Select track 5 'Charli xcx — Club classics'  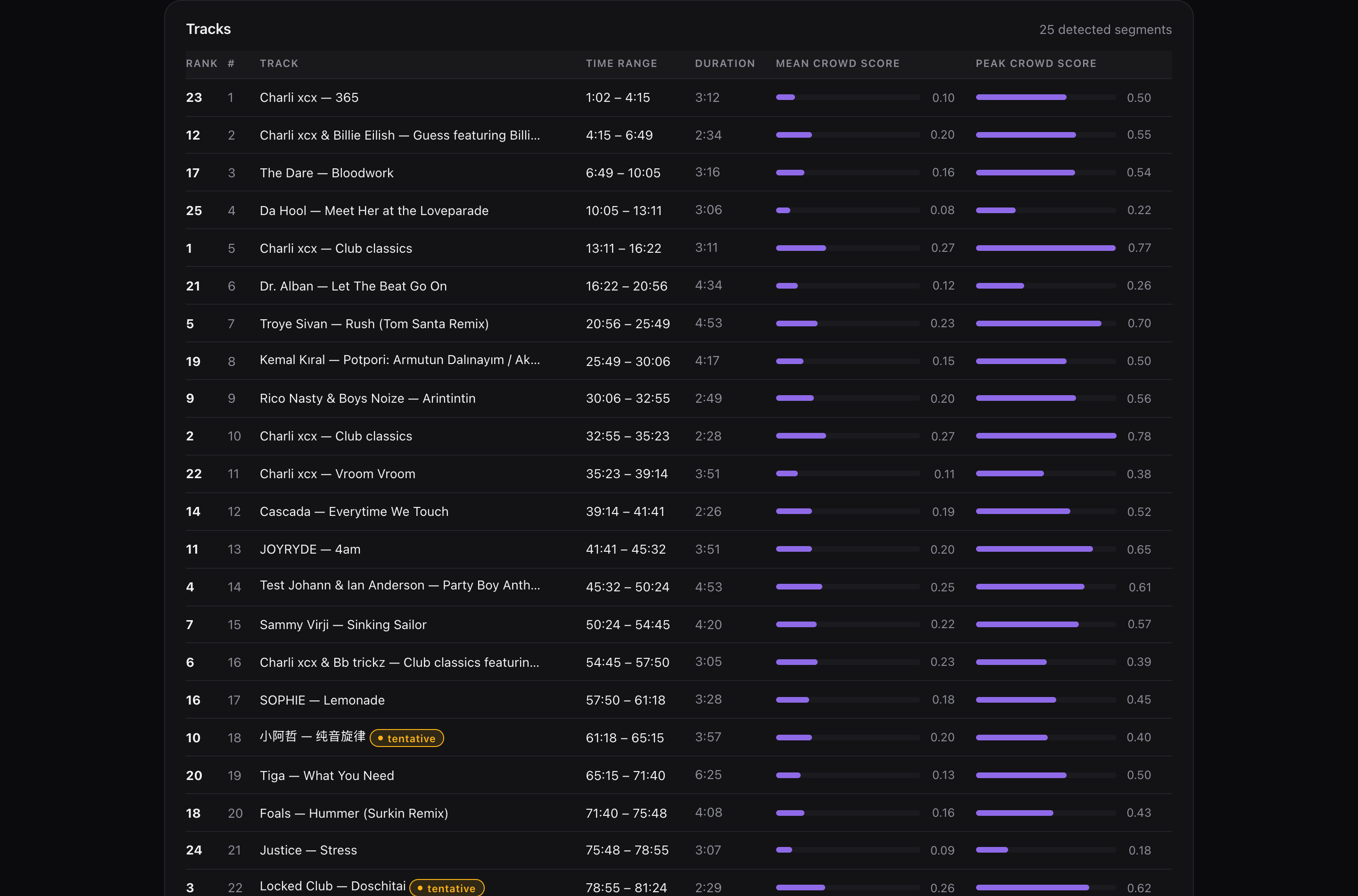336,249
